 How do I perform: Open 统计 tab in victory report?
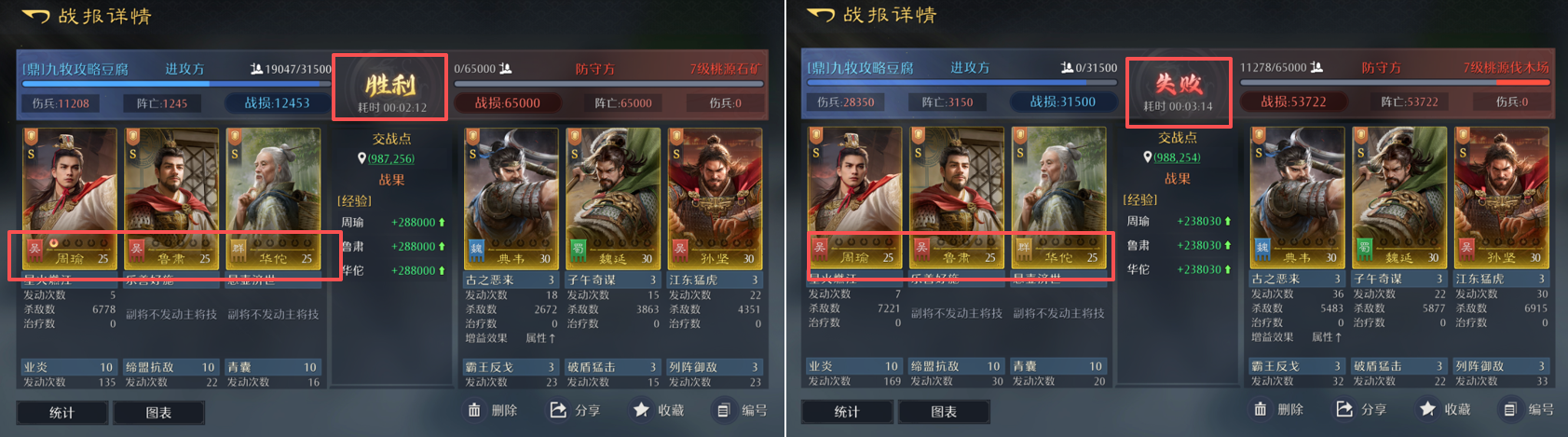pos(61,413)
